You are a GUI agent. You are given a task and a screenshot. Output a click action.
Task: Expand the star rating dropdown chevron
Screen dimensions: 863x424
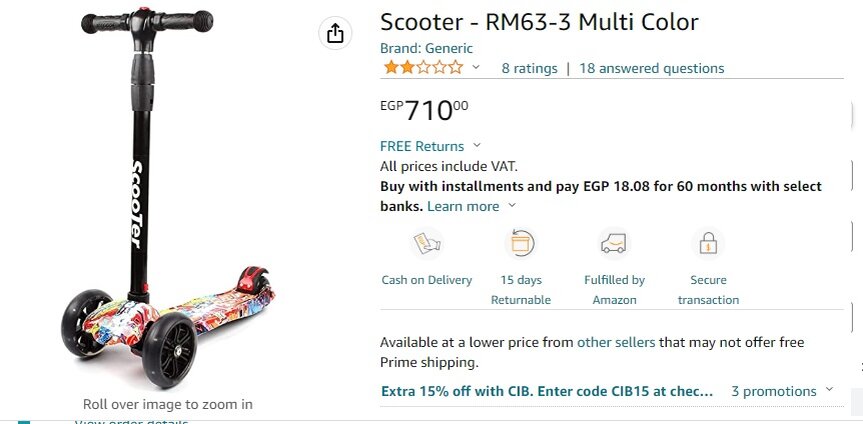tap(476, 67)
